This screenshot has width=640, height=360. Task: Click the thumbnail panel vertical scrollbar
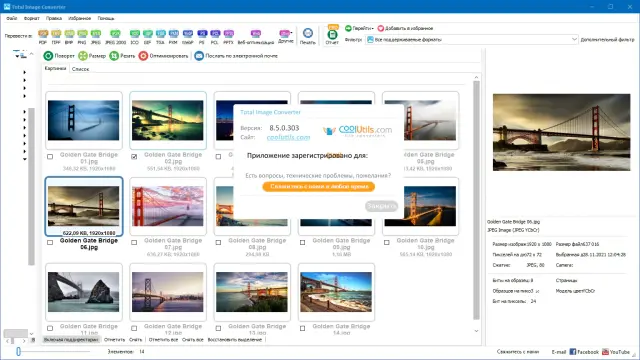coord(476,200)
